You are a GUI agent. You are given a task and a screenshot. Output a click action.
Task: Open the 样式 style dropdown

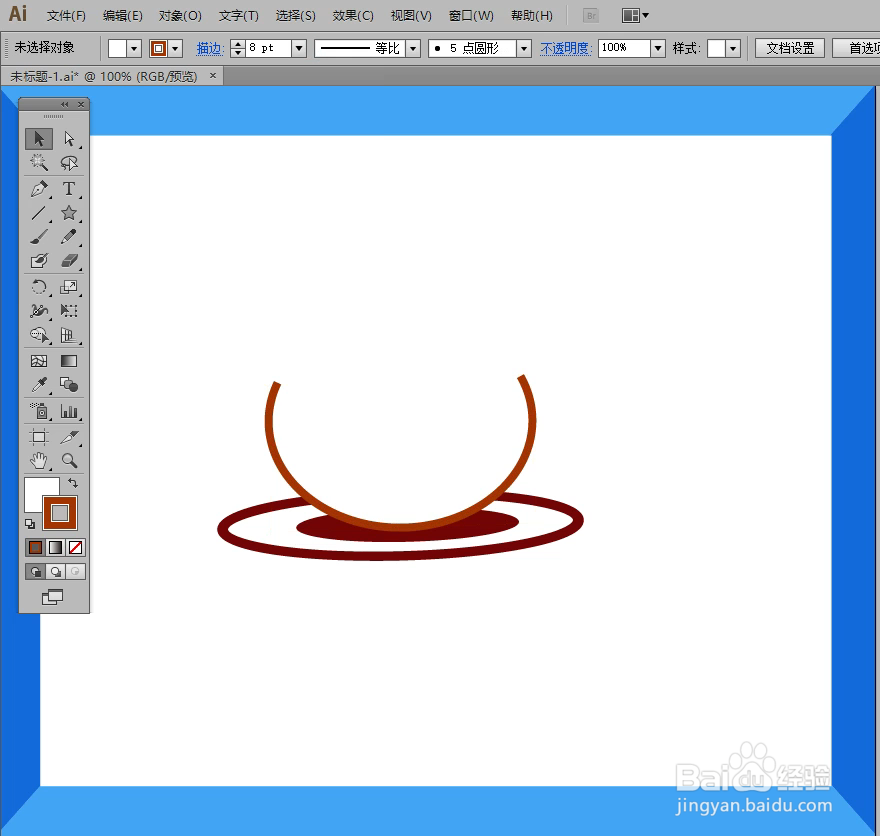732,48
